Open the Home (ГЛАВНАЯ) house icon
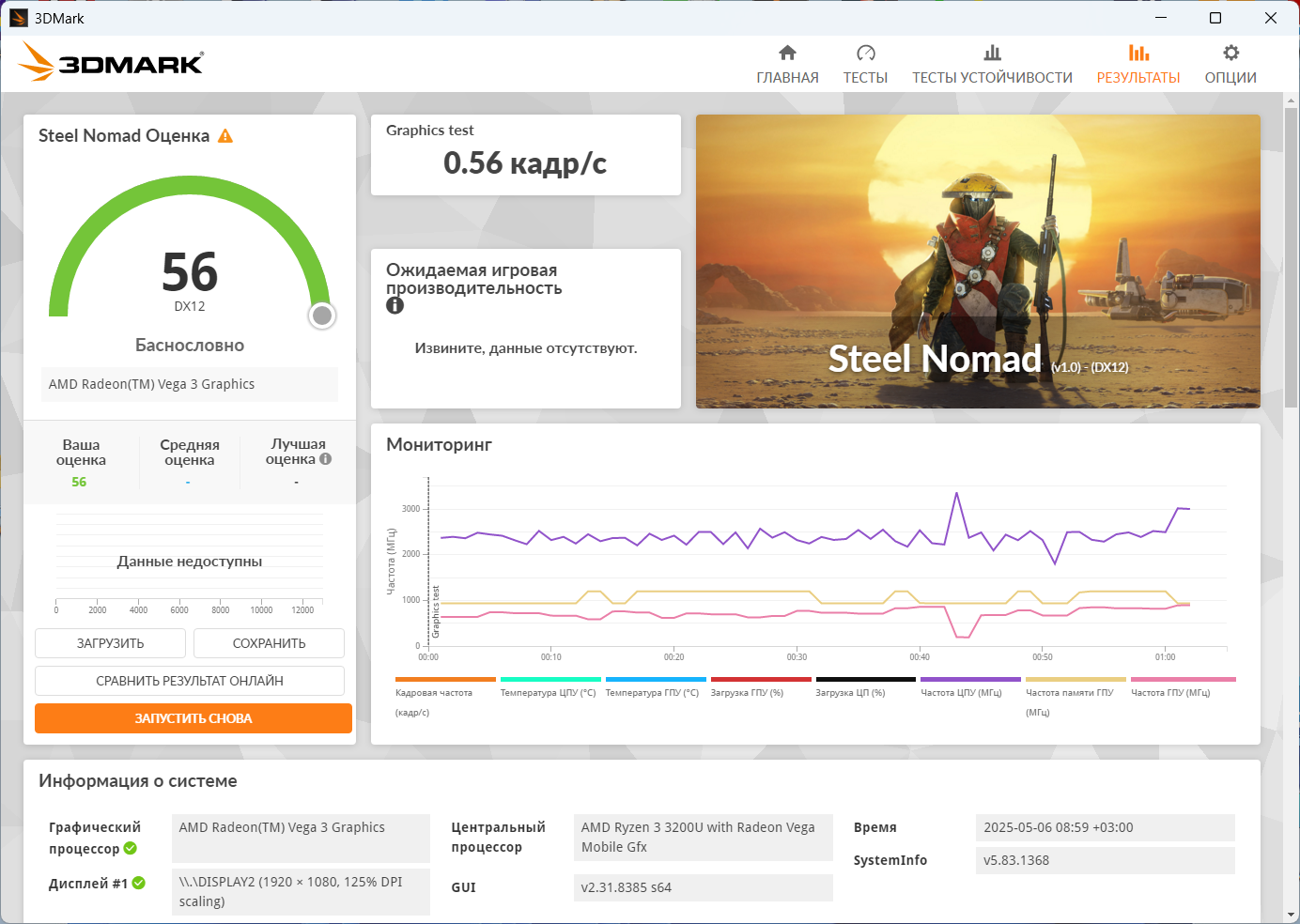 click(787, 54)
